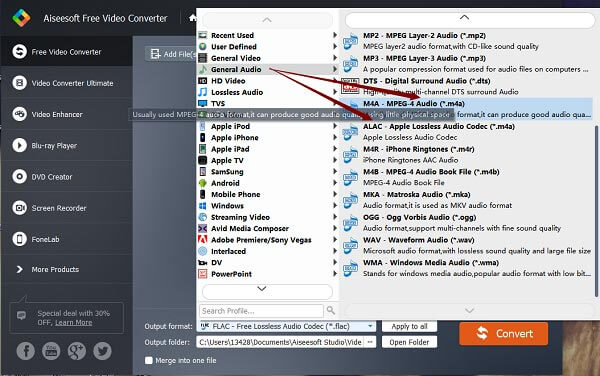Select OGG Vorbis Audio format
600x376 pixels.
466,223
